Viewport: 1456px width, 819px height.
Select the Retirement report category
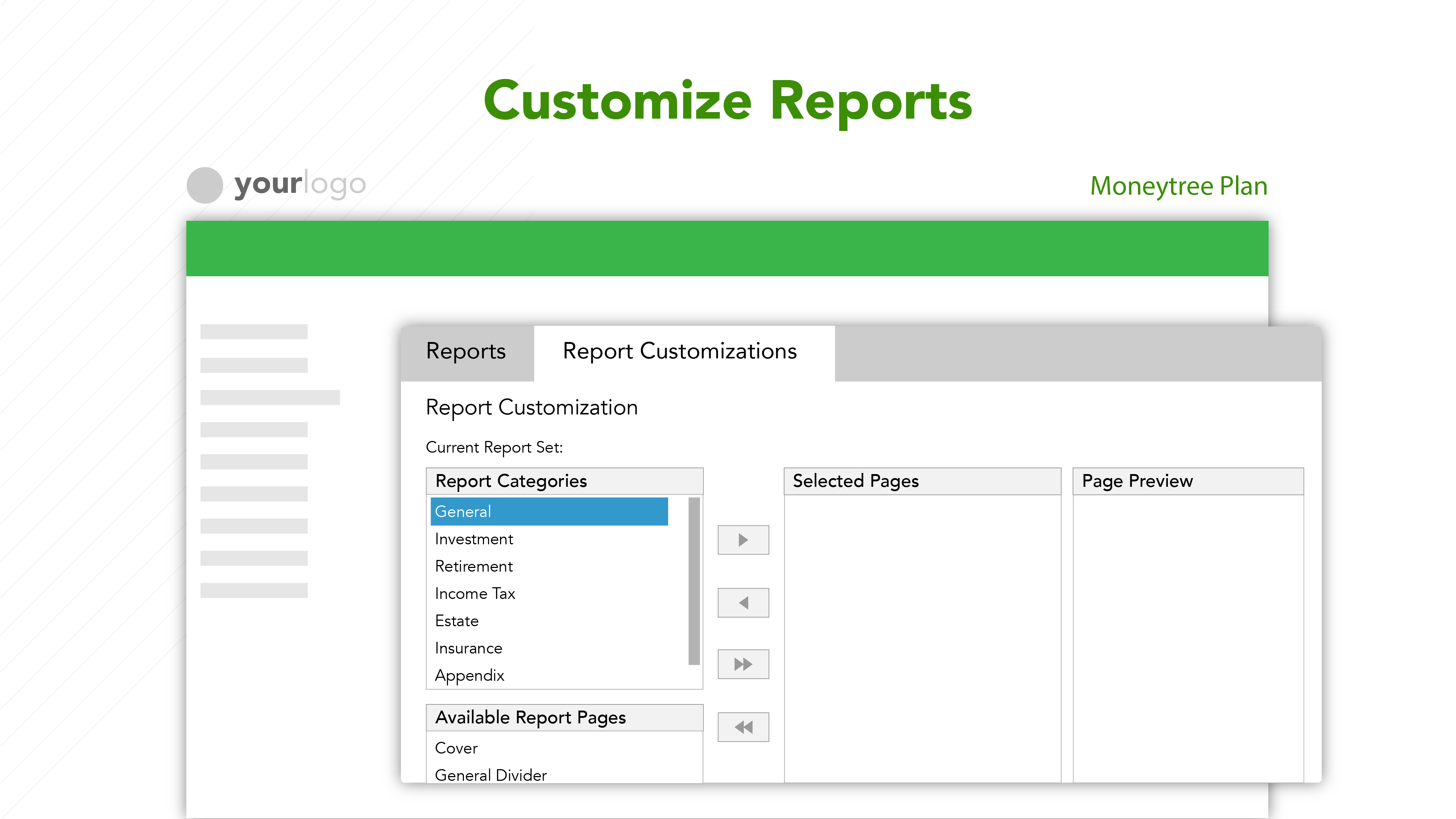pyautogui.click(x=474, y=566)
